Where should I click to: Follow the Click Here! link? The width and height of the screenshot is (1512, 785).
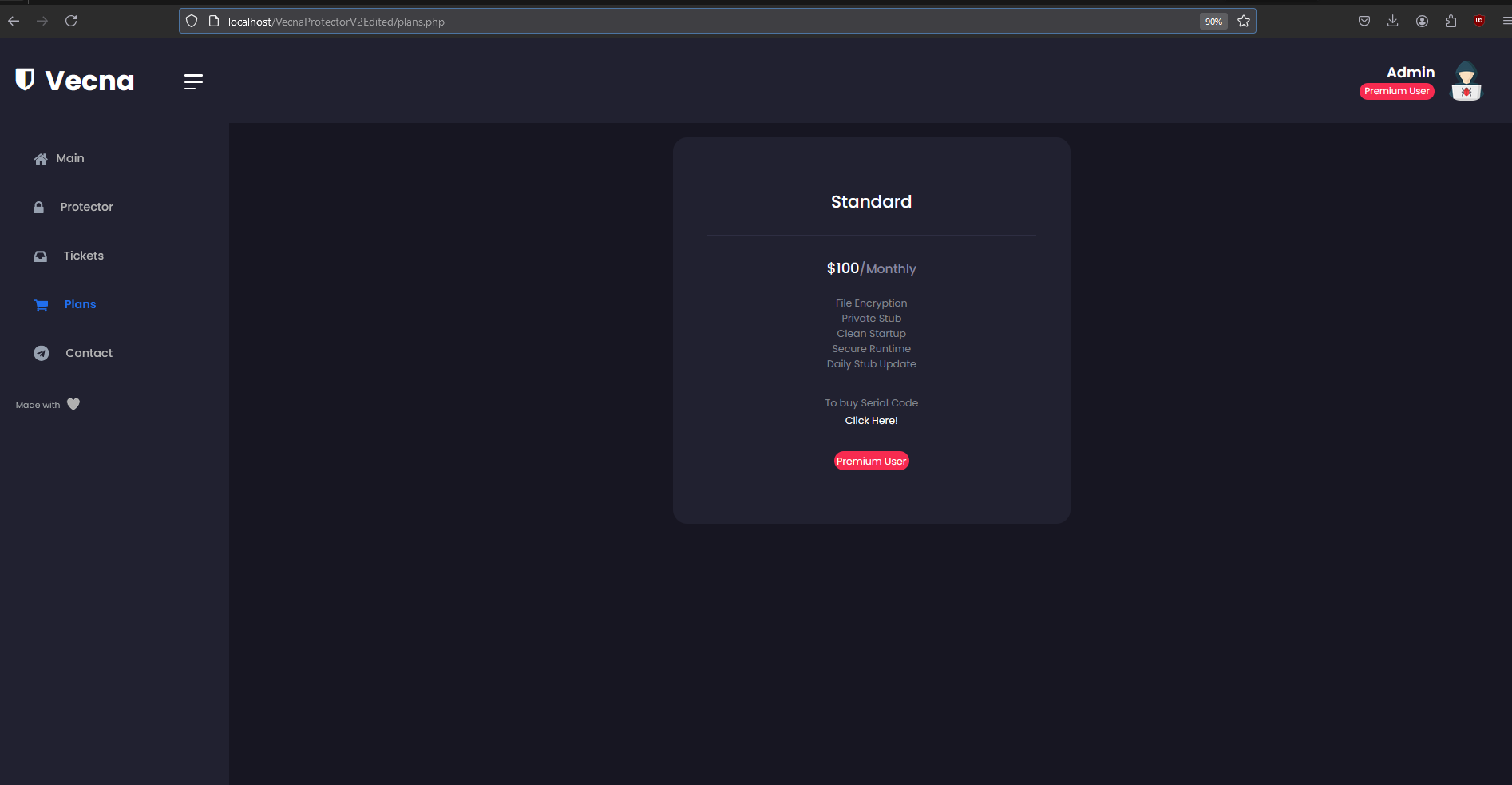(871, 421)
